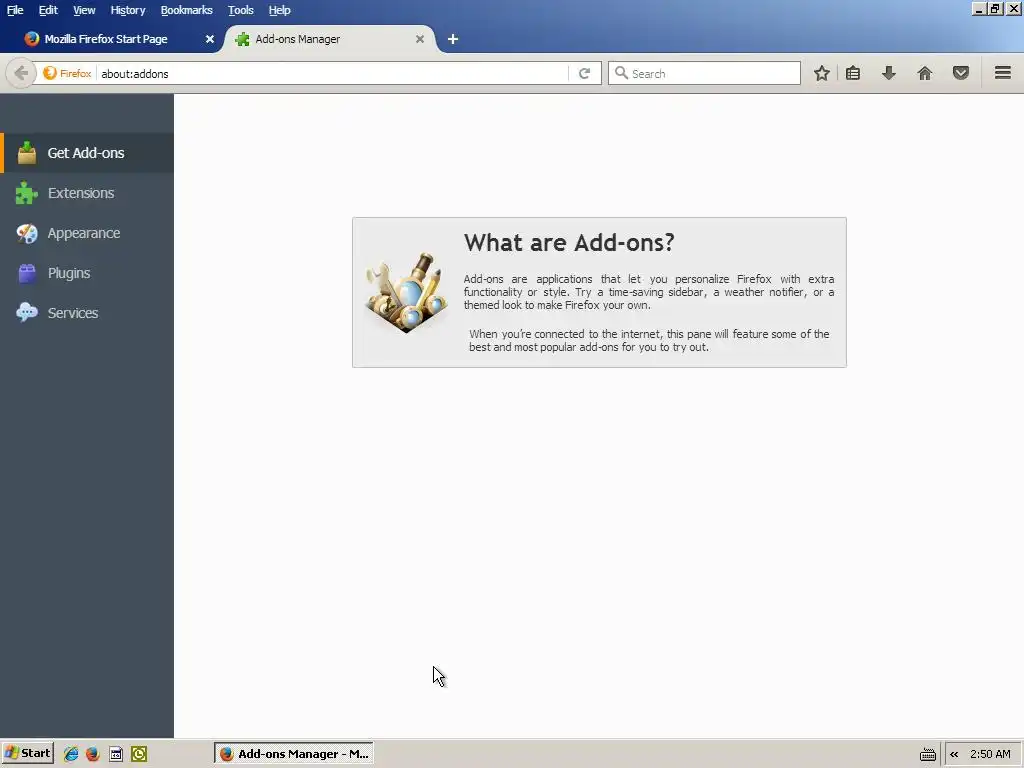Launch Firefox from quick launch
The width and height of the screenshot is (1024, 768).
pyautogui.click(x=93, y=754)
